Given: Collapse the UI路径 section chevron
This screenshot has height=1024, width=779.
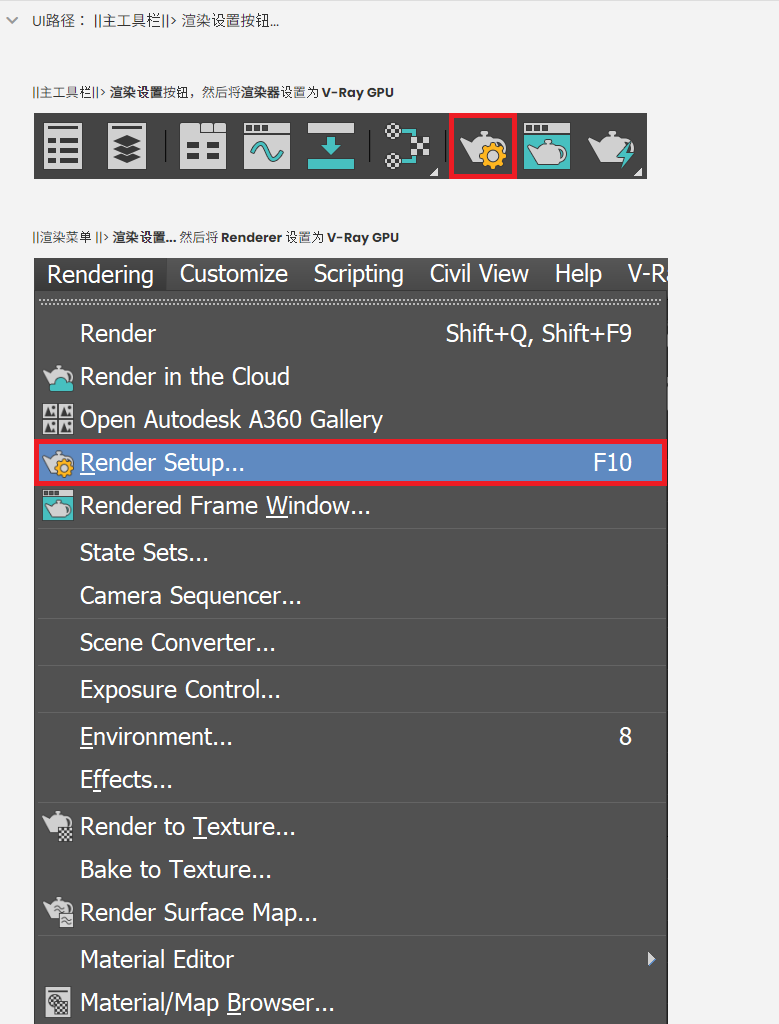Looking at the screenshot, I should click(12, 20).
